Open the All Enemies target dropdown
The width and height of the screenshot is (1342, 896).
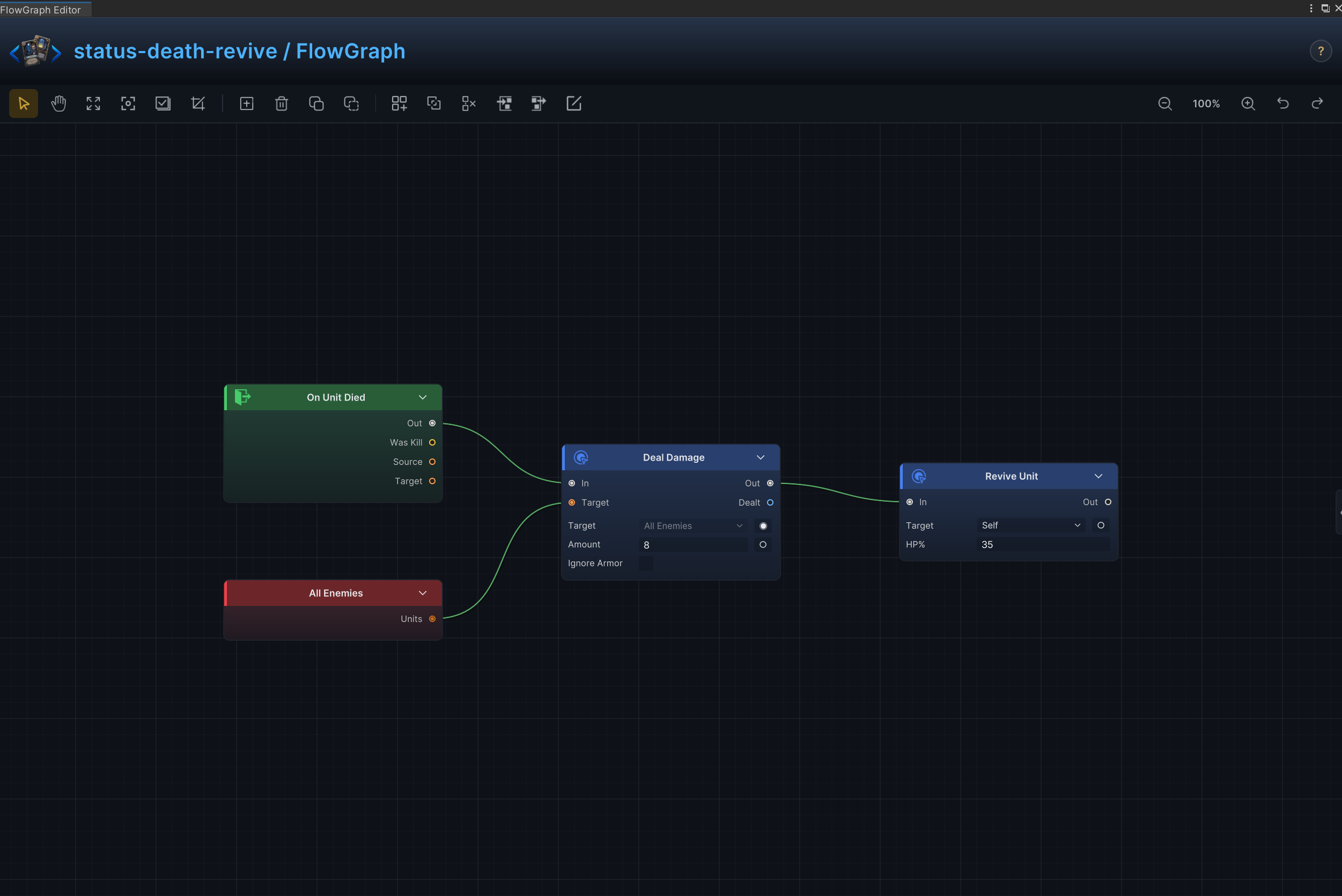(694, 525)
